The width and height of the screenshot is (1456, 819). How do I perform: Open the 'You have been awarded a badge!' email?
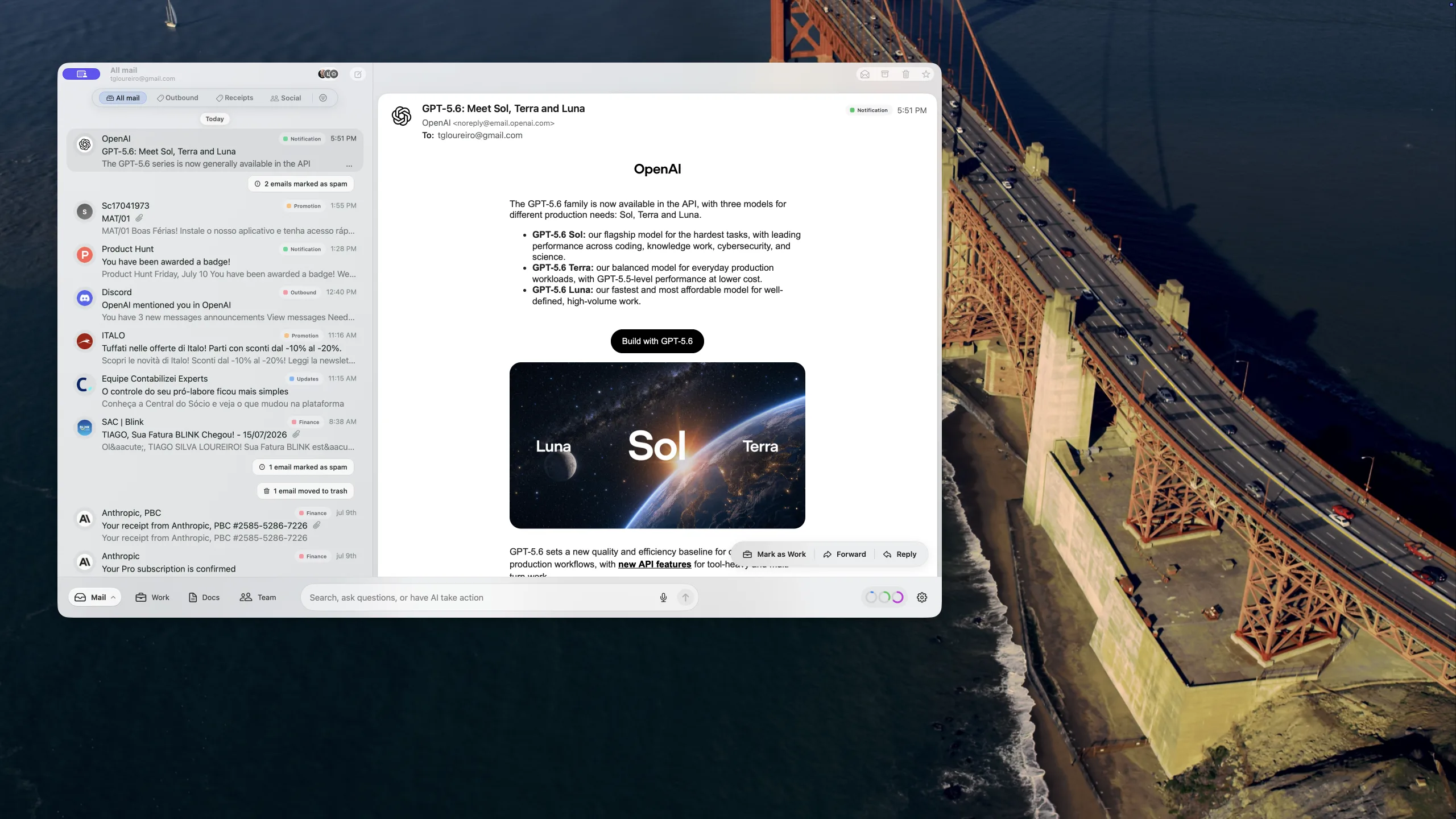point(216,262)
